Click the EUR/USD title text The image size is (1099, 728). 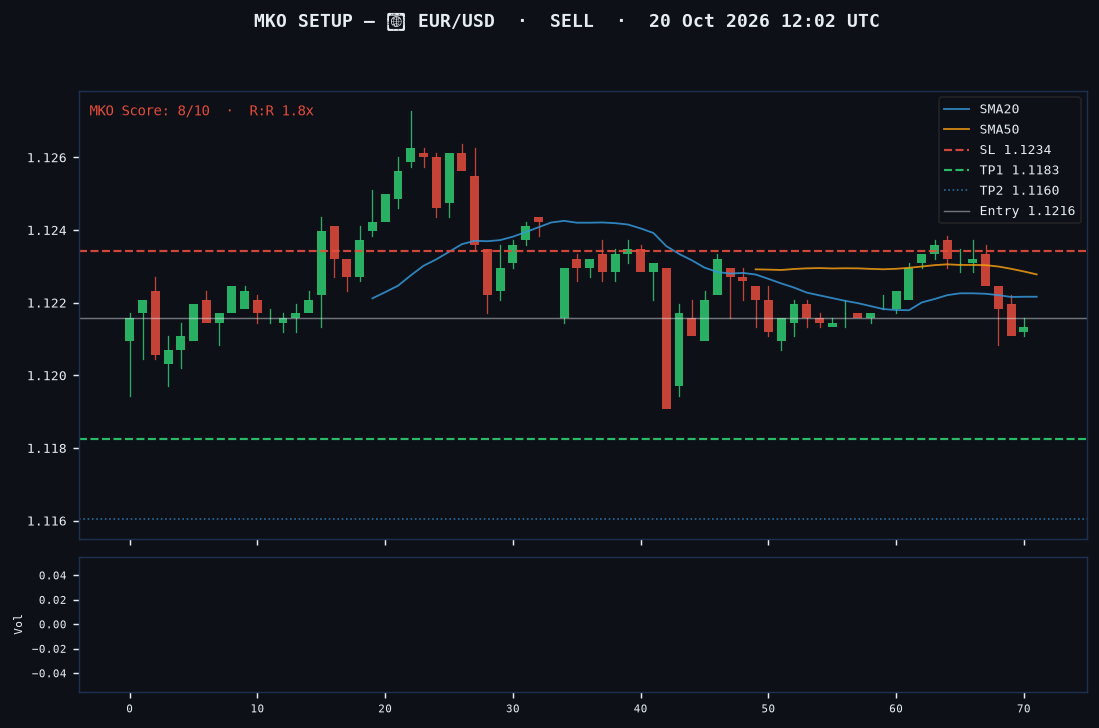click(x=456, y=21)
